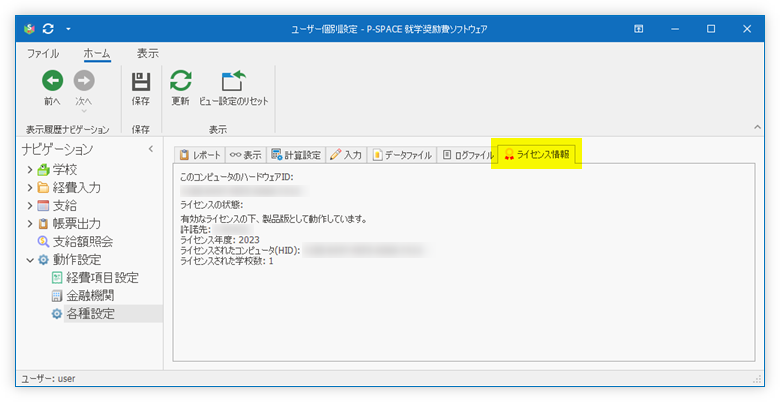The image size is (780, 402).
Task: Open the quick-access toolbar dropdown arrow
Action: coord(68,29)
